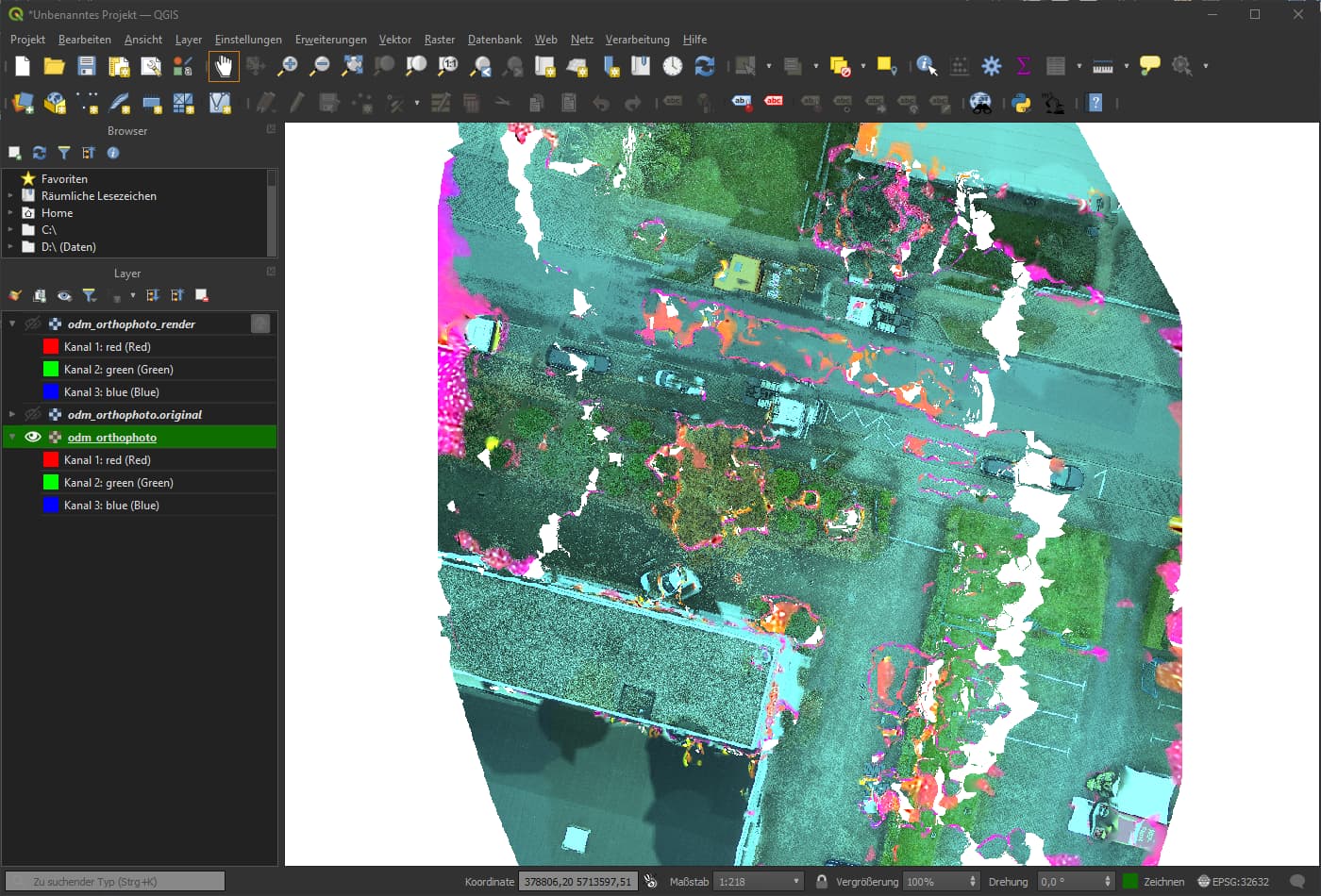Open the Identify Features tool
Viewport: 1321px width, 896px height.
[x=926, y=66]
